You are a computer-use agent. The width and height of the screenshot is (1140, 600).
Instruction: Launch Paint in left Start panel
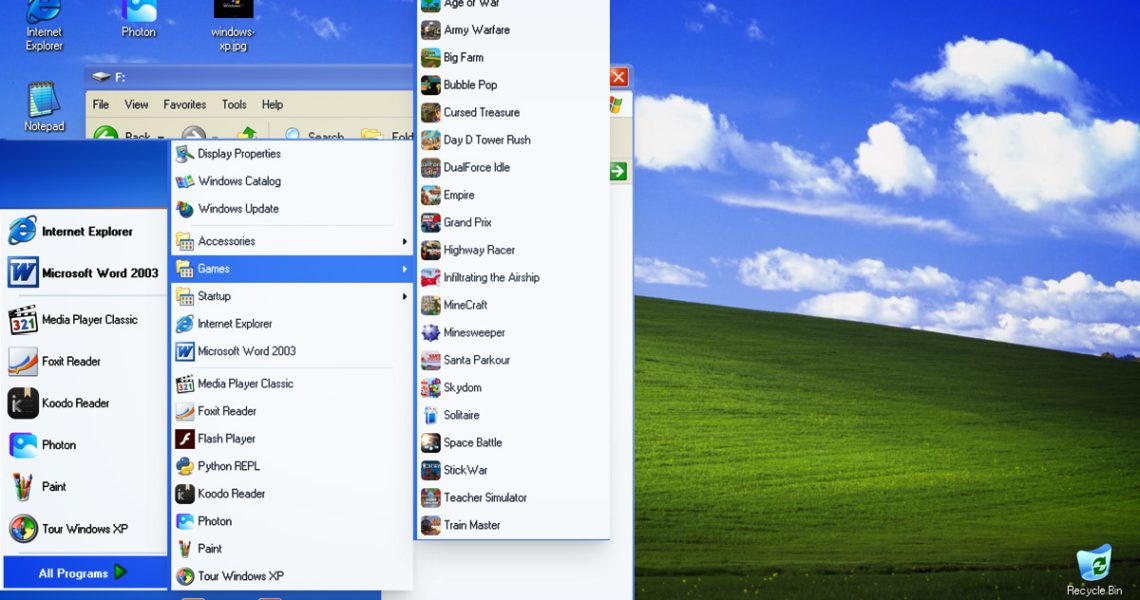click(x=84, y=487)
